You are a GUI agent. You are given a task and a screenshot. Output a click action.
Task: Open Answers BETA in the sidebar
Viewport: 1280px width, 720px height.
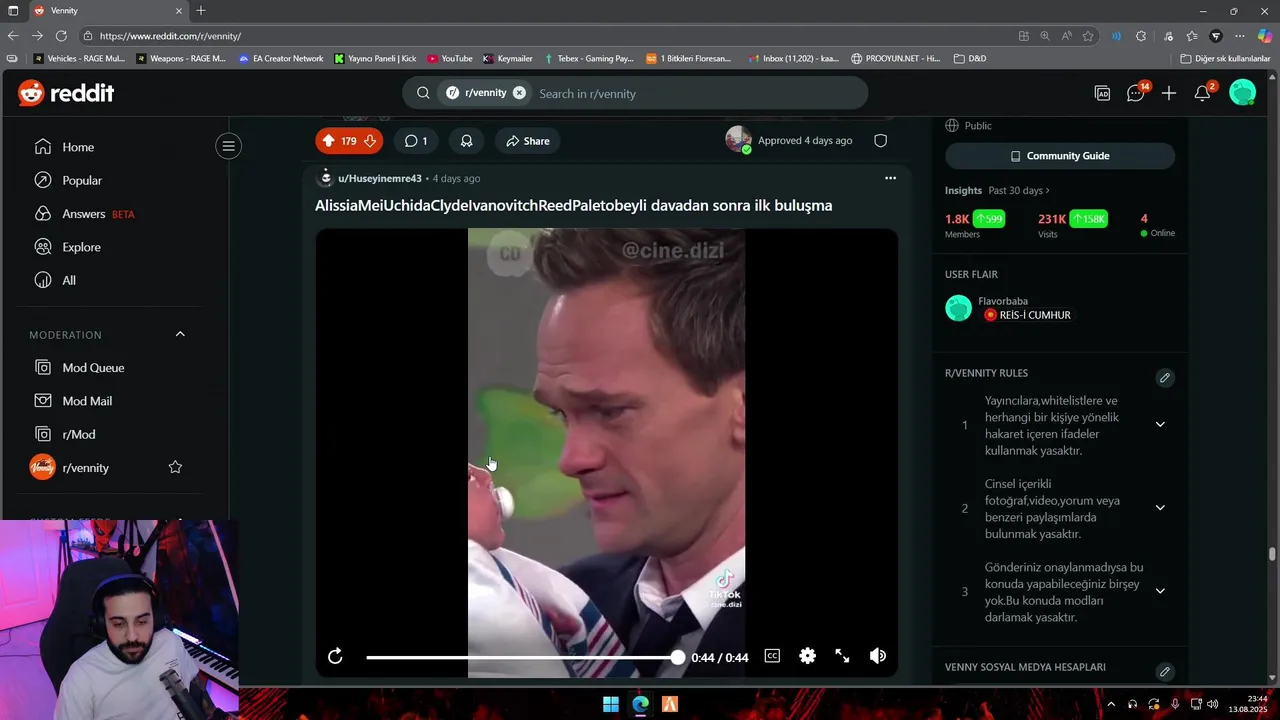click(x=98, y=214)
